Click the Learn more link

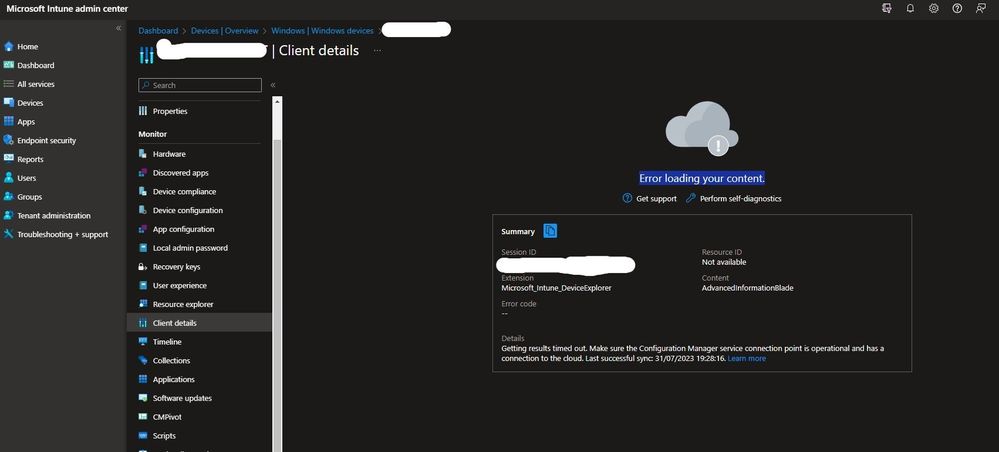click(747, 358)
